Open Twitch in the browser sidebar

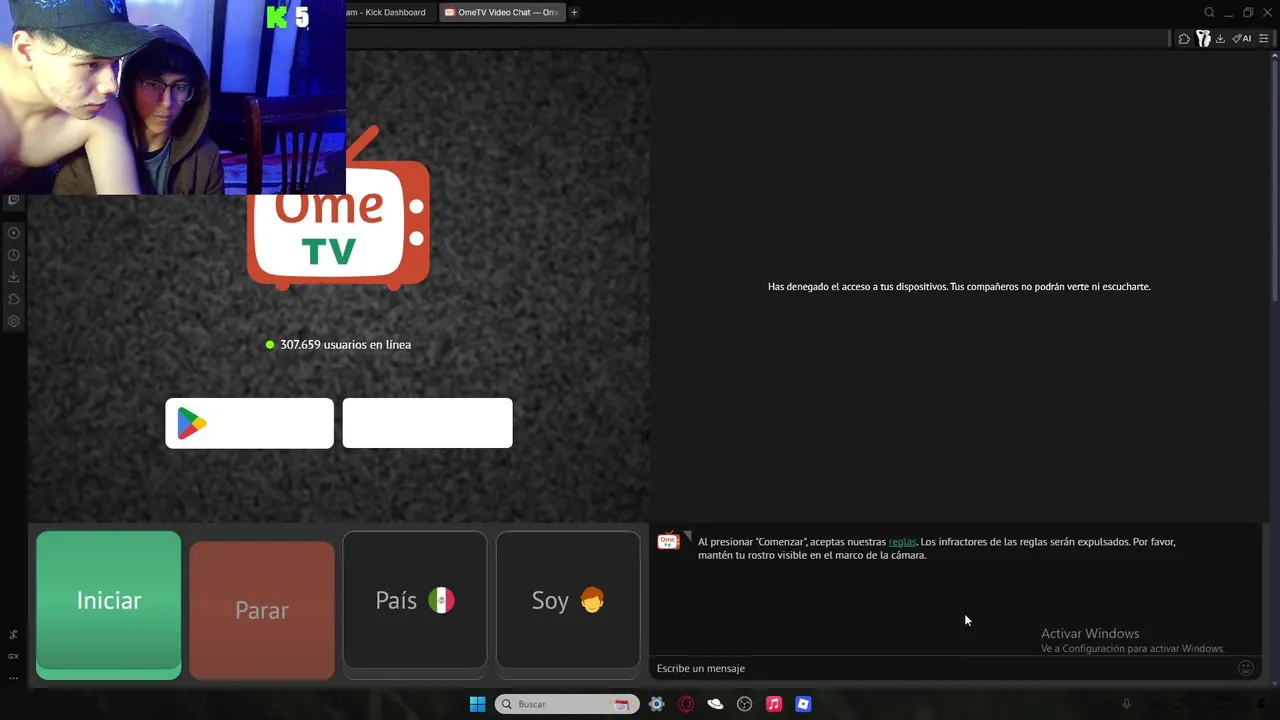coord(13,200)
